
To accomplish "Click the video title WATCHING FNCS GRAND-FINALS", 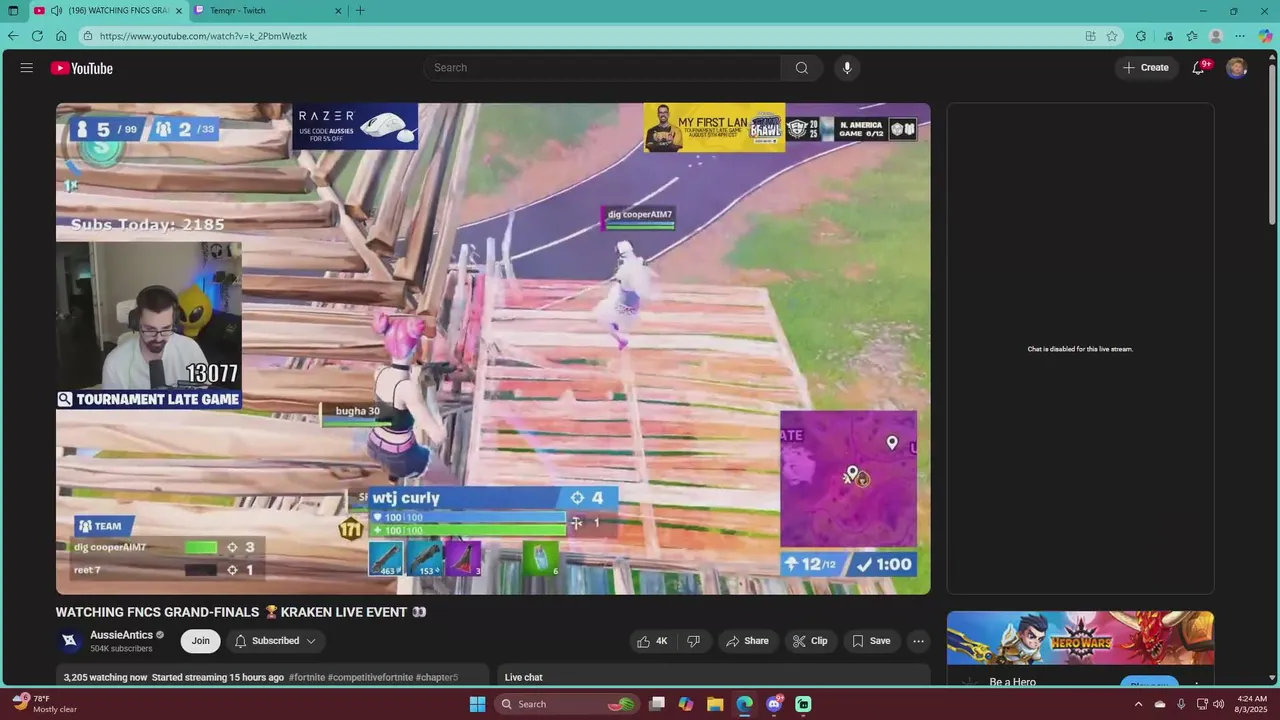I will 241,612.
